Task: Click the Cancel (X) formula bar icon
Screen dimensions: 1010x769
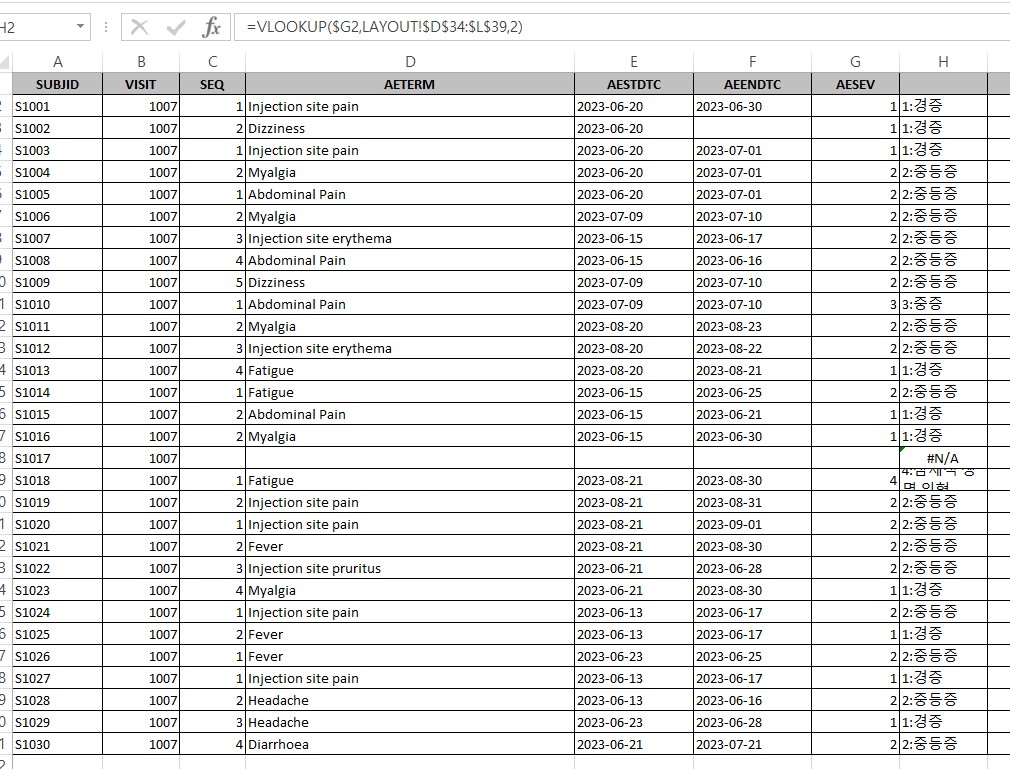Action: [139, 27]
